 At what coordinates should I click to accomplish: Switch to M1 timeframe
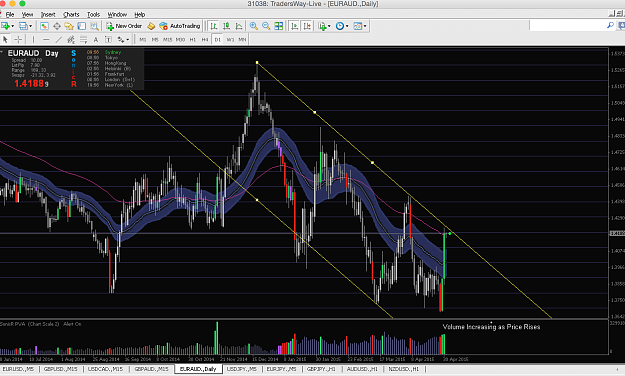tap(143, 39)
